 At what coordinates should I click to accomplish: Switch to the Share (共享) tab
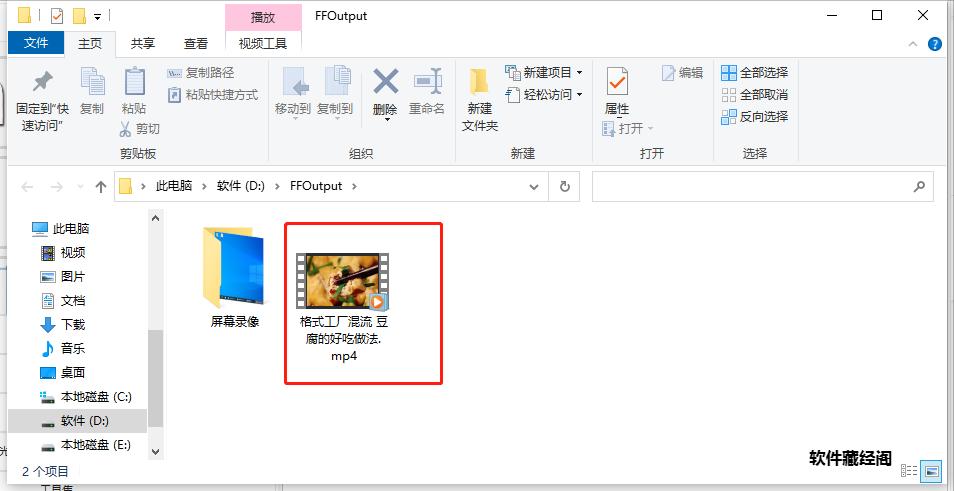(x=143, y=43)
